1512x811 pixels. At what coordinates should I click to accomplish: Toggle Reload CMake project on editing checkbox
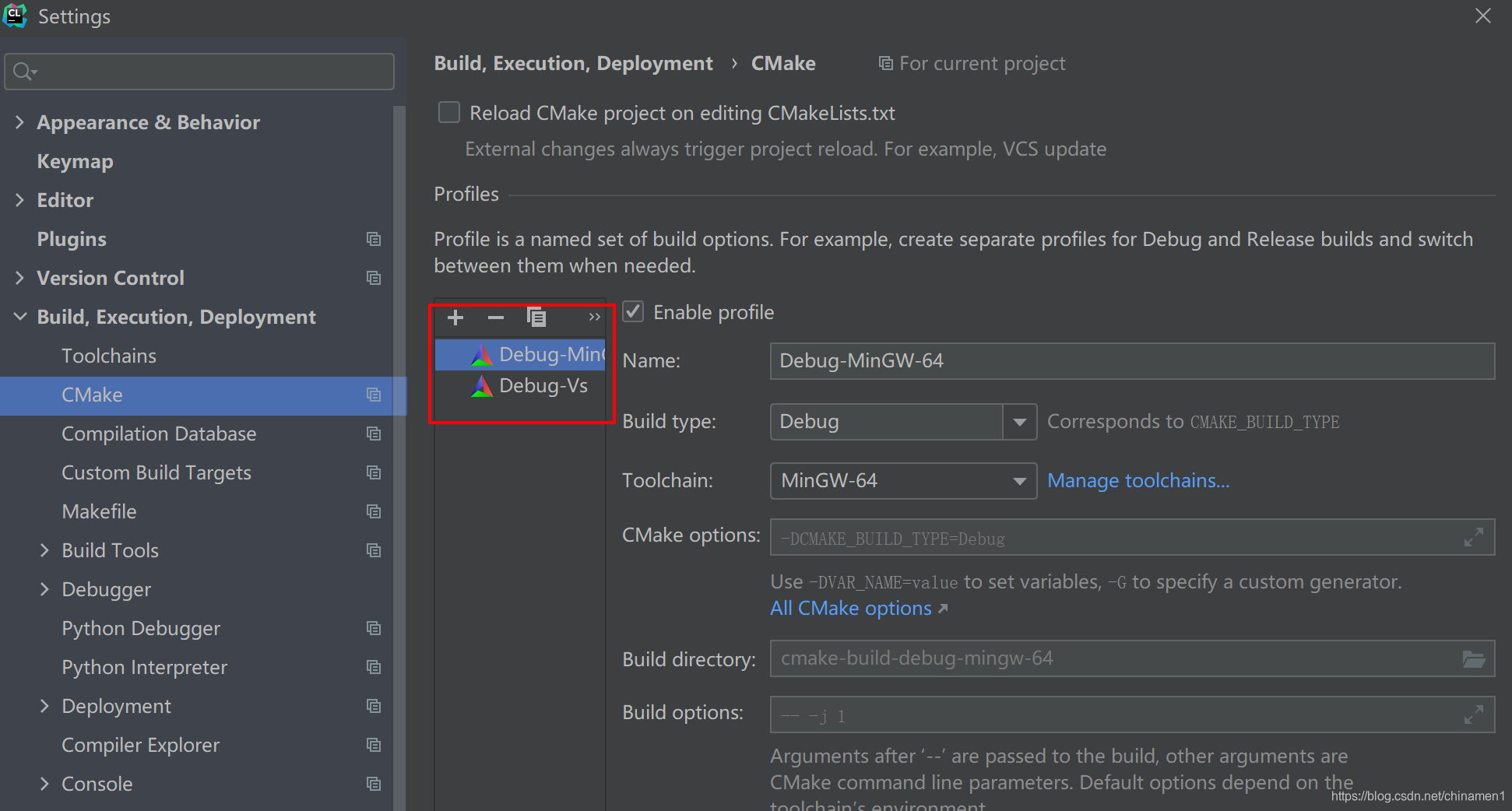[449, 113]
